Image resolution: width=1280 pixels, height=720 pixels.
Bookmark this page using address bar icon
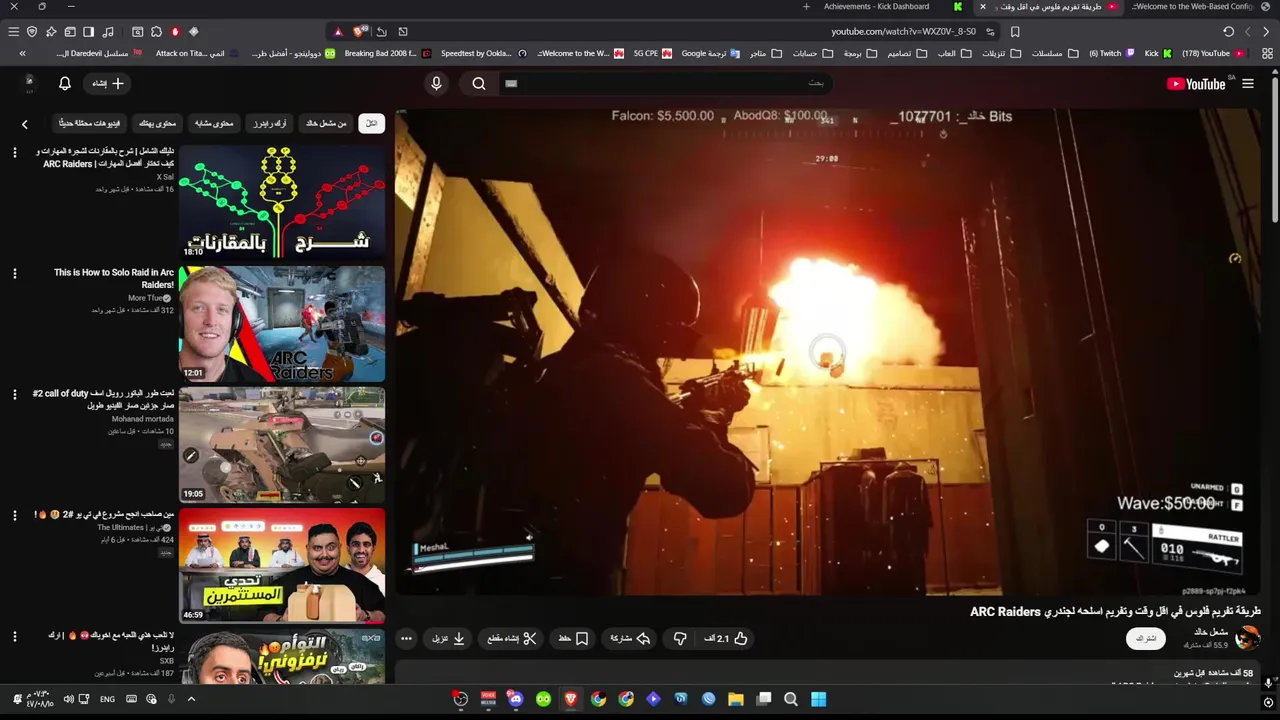pos(1015,32)
